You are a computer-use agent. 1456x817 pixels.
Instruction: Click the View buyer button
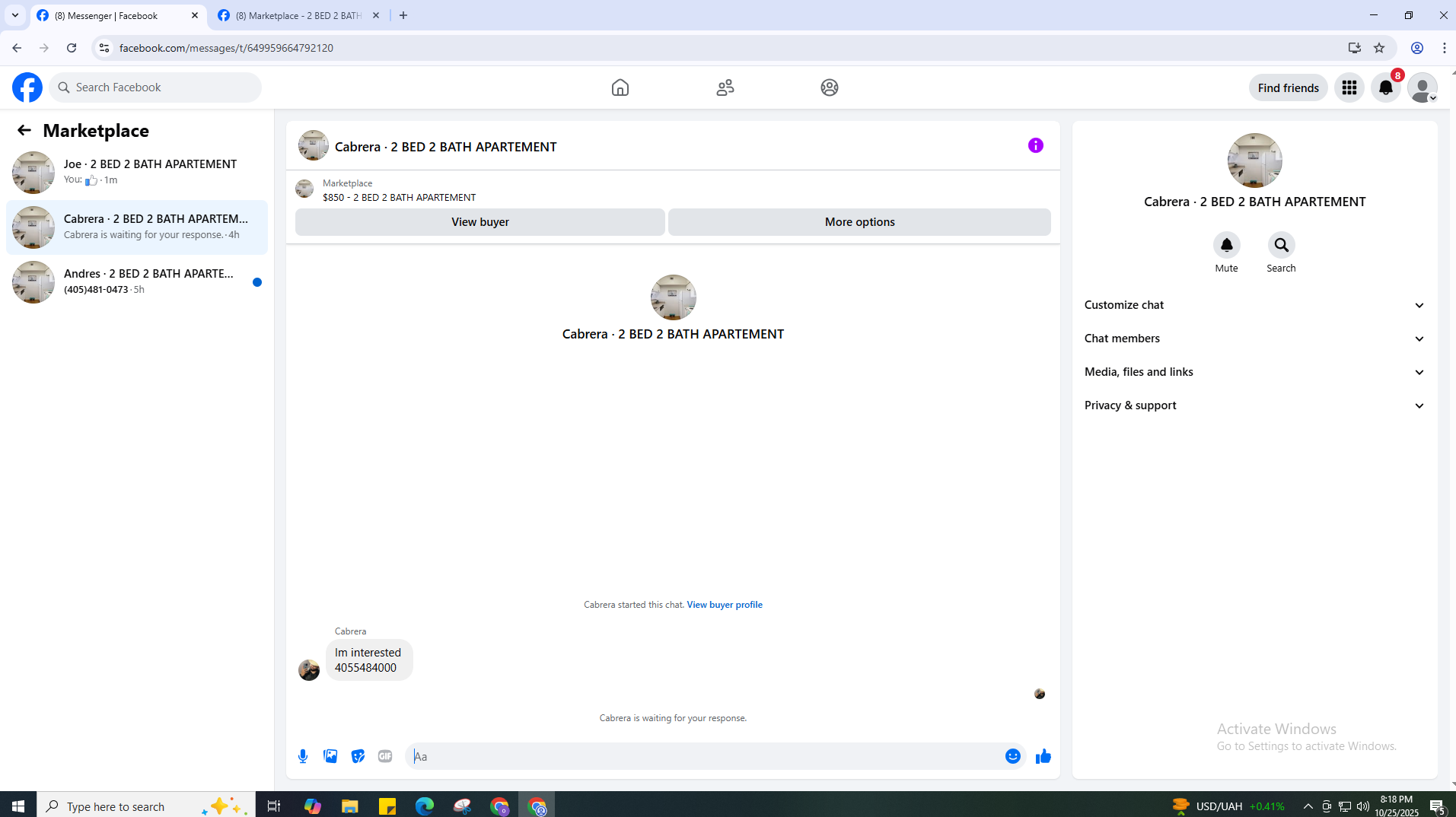[x=480, y=222]
